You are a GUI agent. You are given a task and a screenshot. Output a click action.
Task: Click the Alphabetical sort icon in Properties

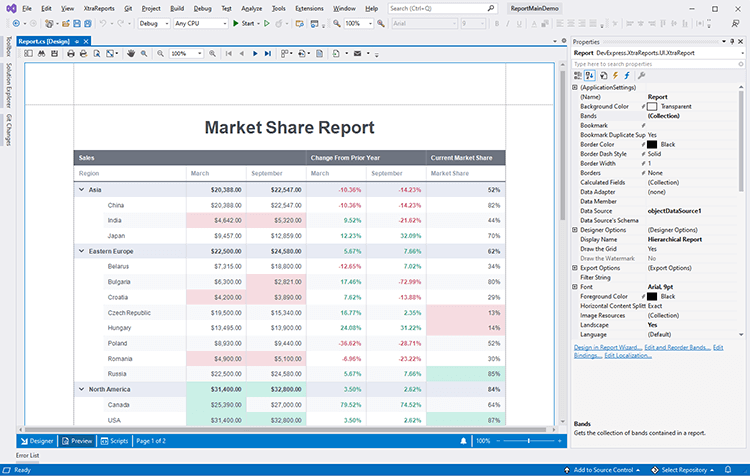point(590,75)
